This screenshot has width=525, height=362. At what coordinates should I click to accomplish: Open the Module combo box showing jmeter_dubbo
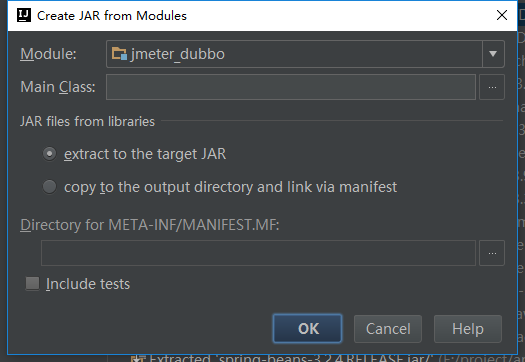pos(305,54)
